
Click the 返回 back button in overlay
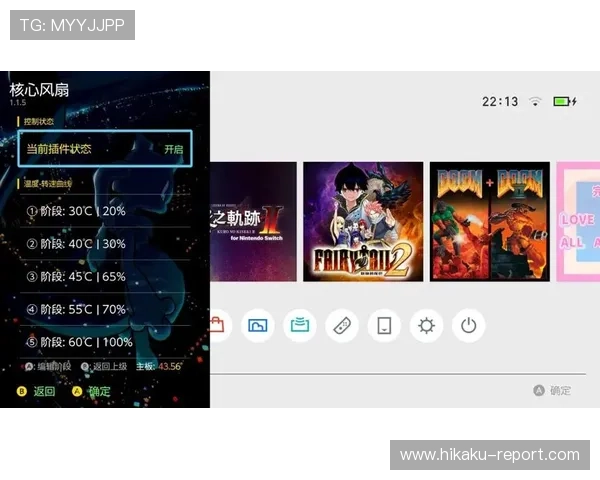pyautogui.click(x=36, y=391)
